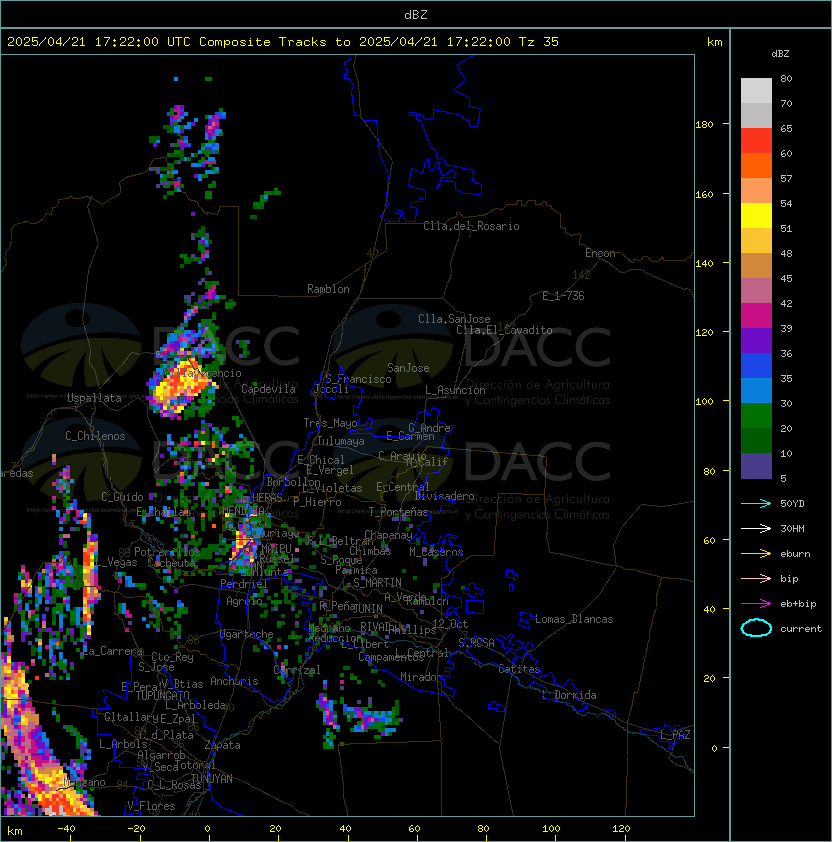This screenshot has height=842, width=832.
Task: Click the 'Ramblon' label near the 140 km line
Action: point(328,289)
